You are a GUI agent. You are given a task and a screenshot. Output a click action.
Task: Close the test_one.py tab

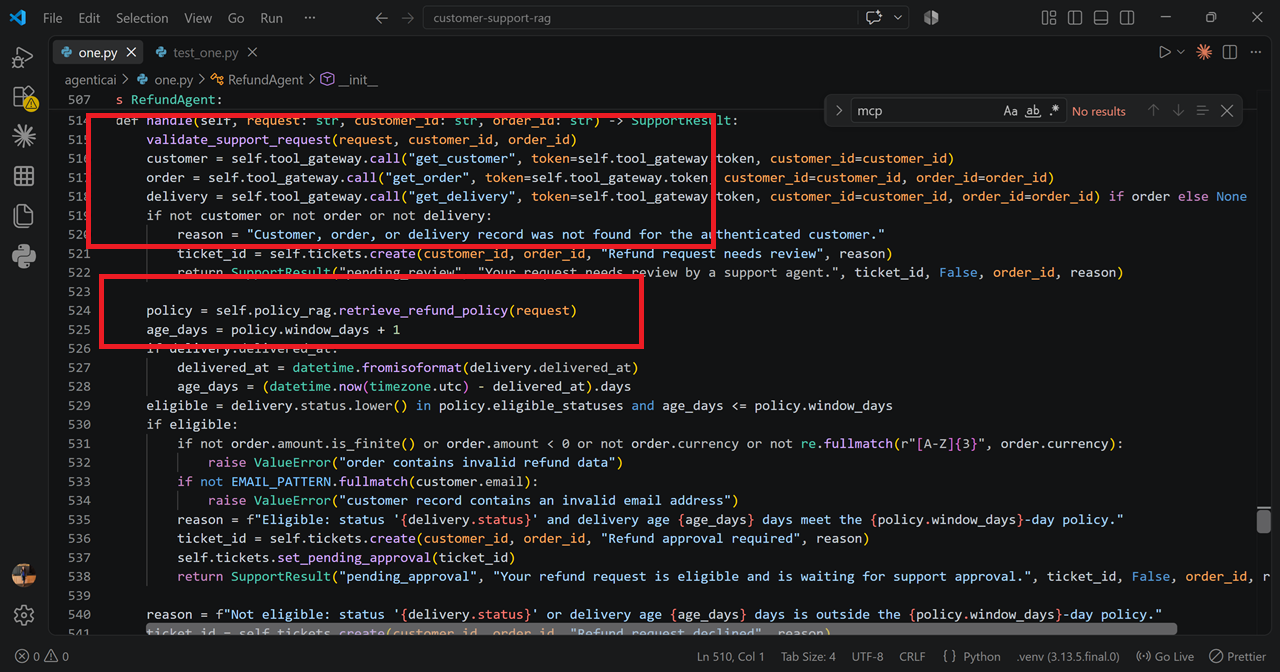click(252, 52)
